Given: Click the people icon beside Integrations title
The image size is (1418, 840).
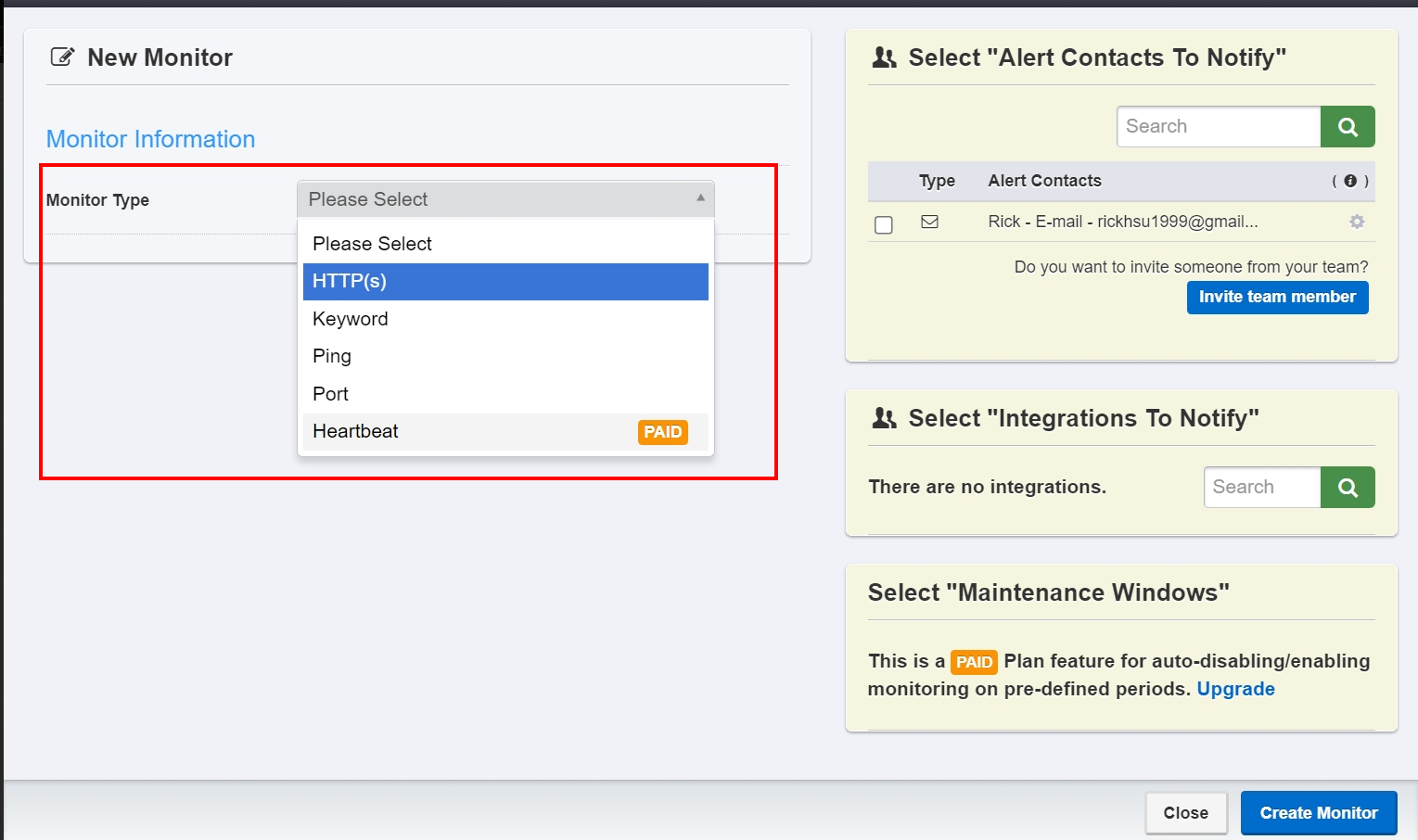Looking at the screenshot, I should tap(885, 419).
